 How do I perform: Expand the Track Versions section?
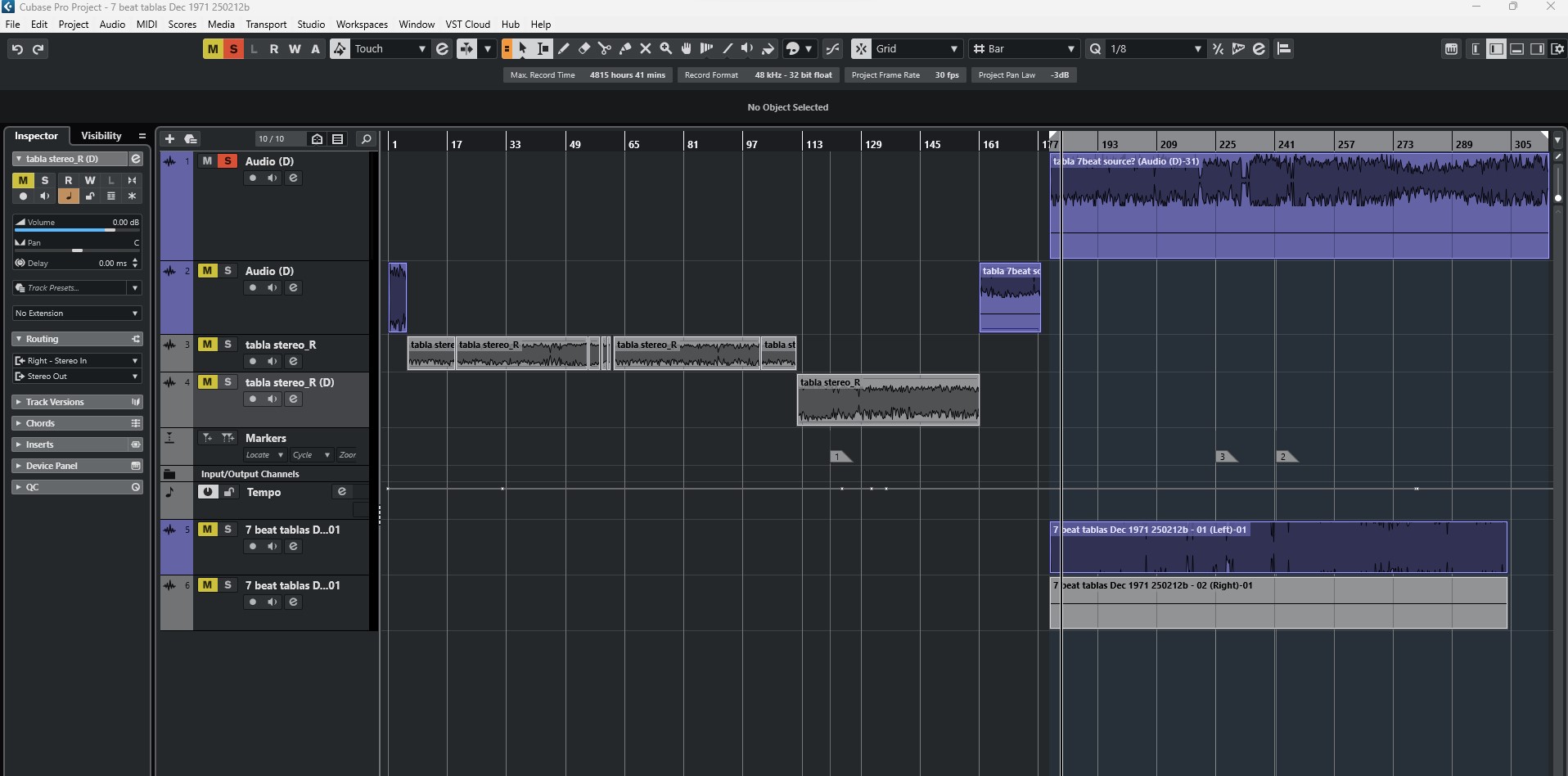click(77, 402)
